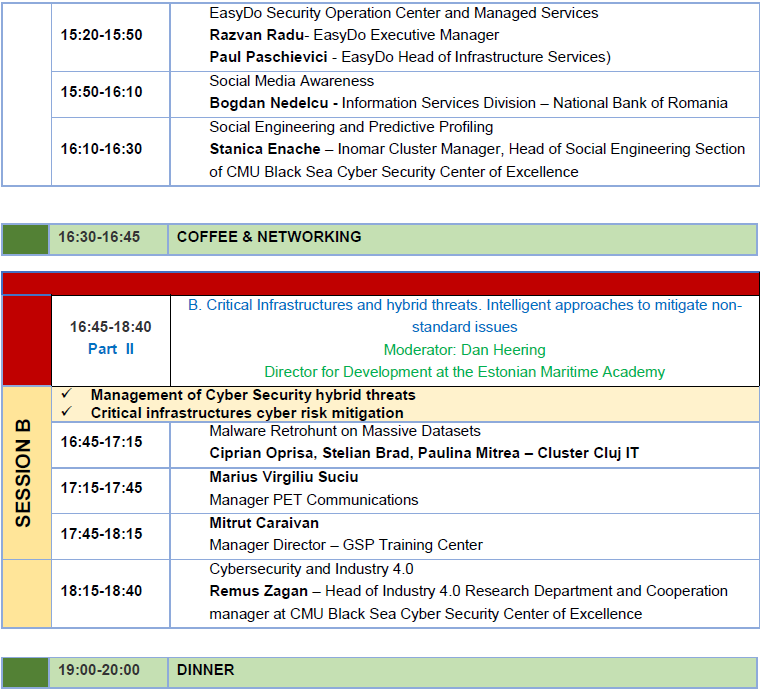The image size is (763, 693).
Task: Click 'Social Engineering and Predictive Profiling' title
Action: 351,127
